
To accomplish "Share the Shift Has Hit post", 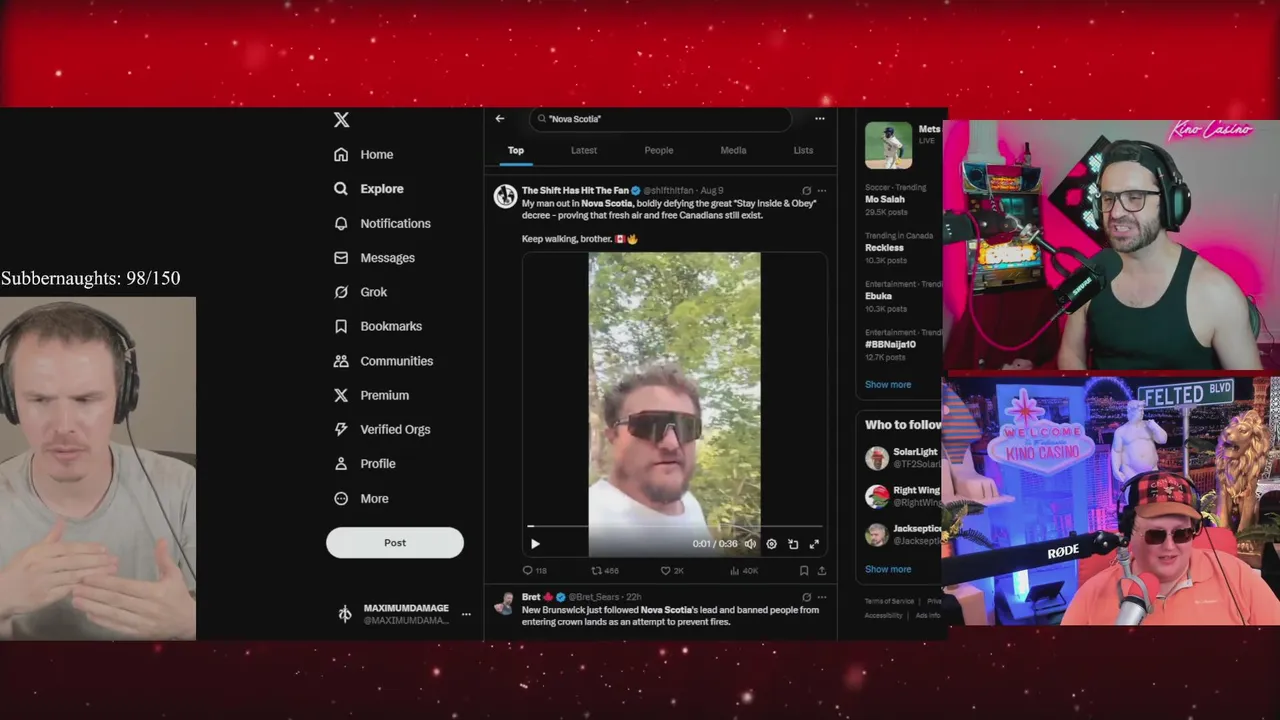I will point(822,571).
